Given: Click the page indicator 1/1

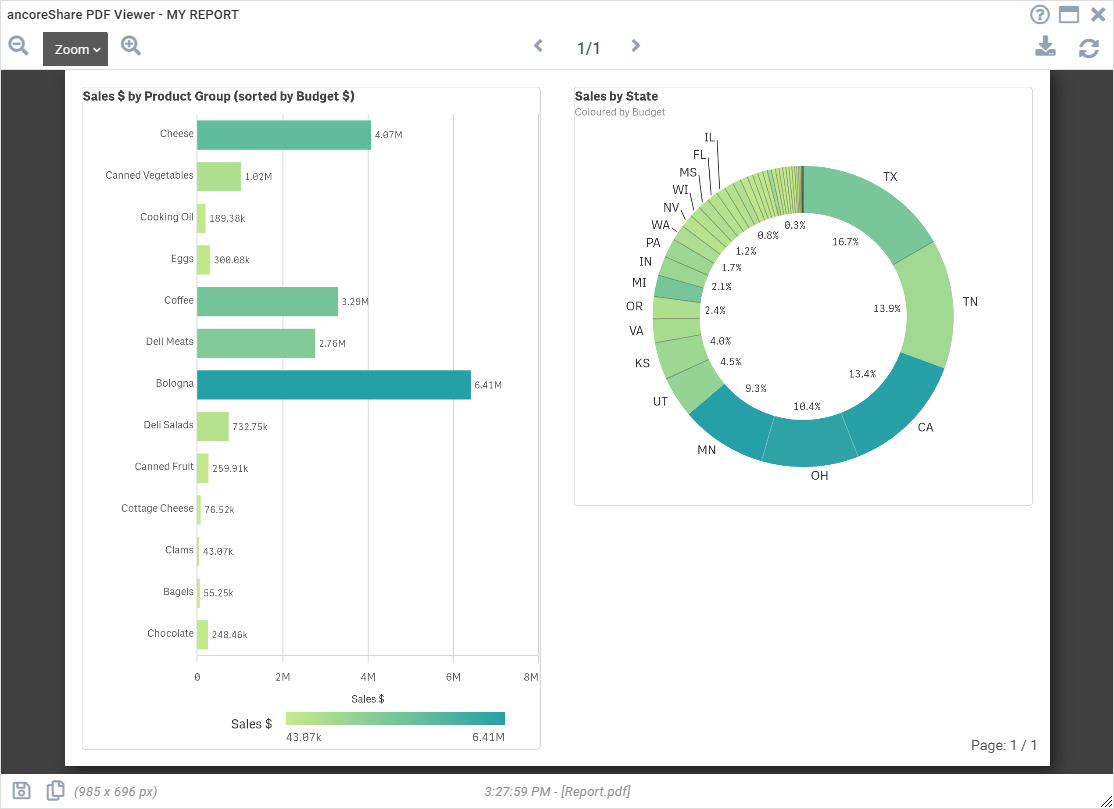Looking at the screenshot, I should tap(588, 48).
